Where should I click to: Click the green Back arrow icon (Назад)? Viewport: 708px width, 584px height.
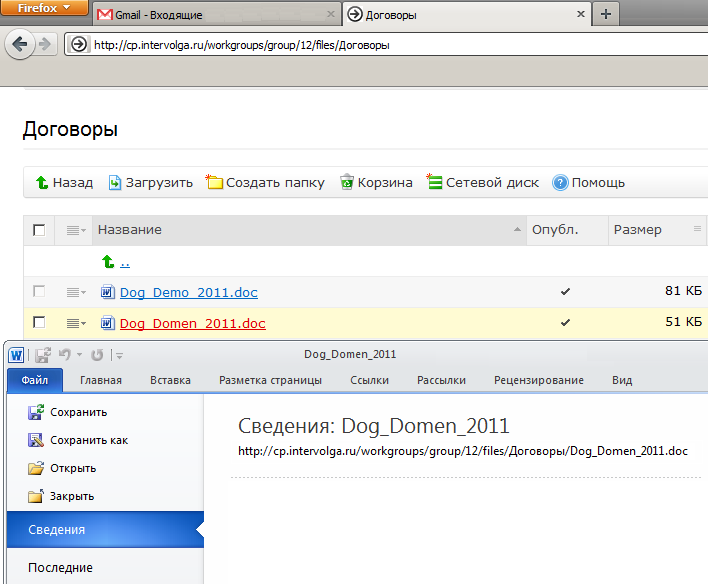tap(41, 183)
